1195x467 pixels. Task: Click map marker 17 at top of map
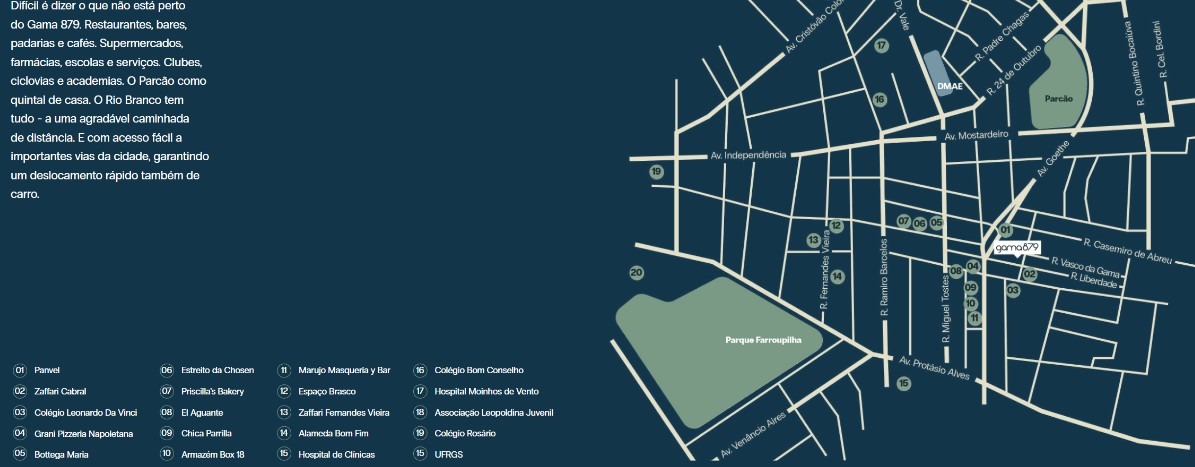(881, 46)
